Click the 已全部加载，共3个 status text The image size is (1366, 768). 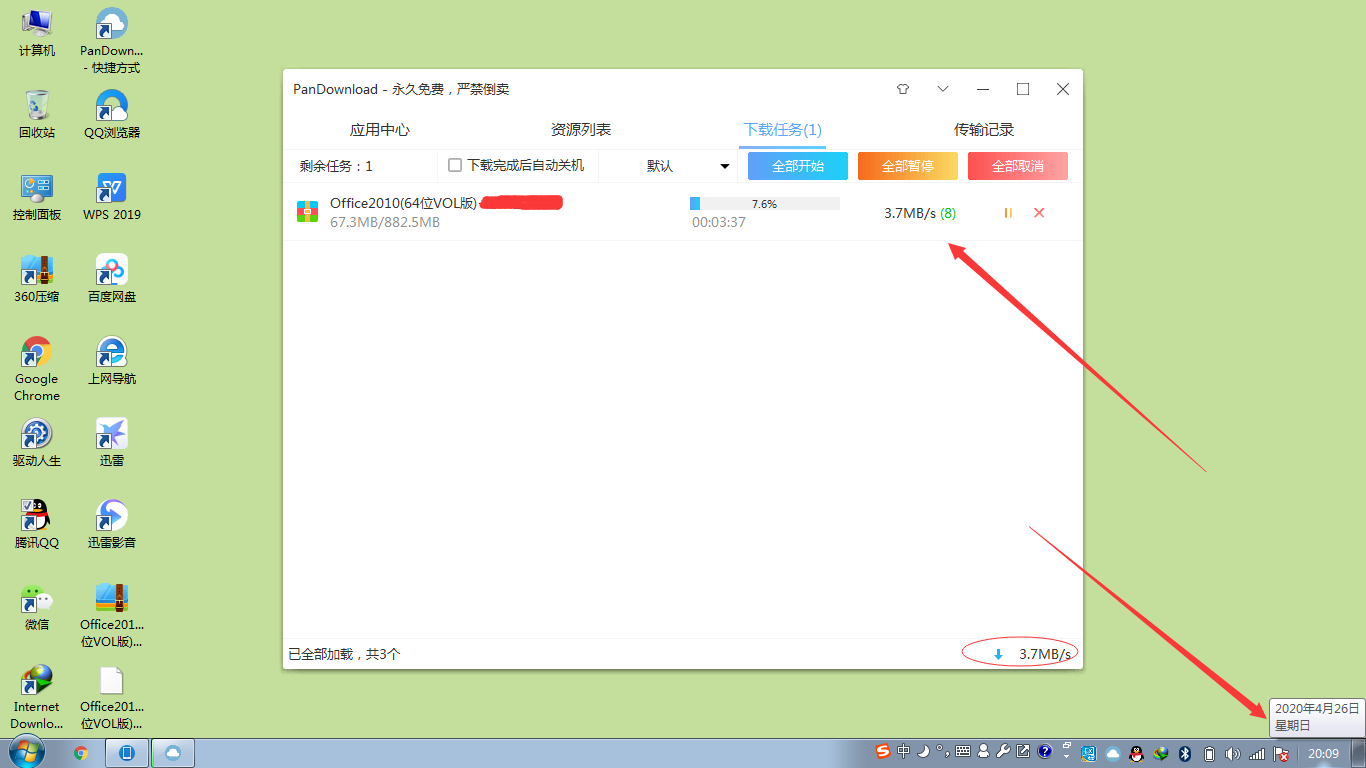(344, 654)
